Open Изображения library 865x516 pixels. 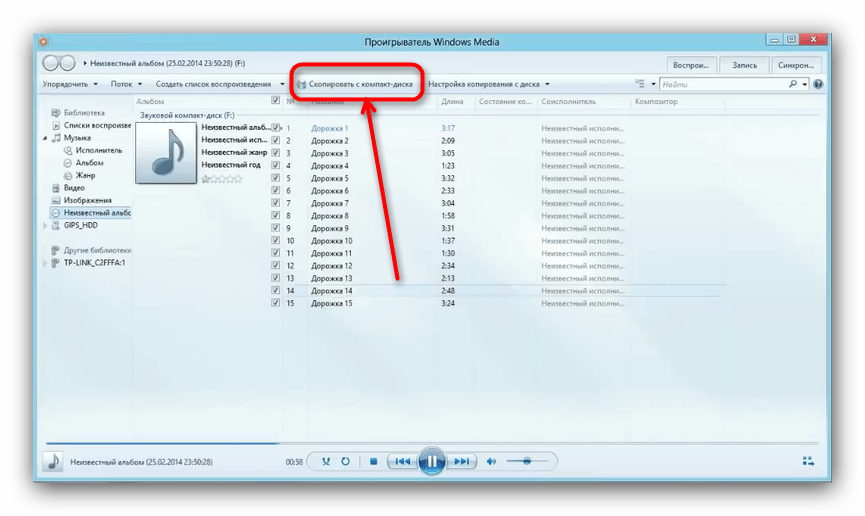[x=87, y=200]
